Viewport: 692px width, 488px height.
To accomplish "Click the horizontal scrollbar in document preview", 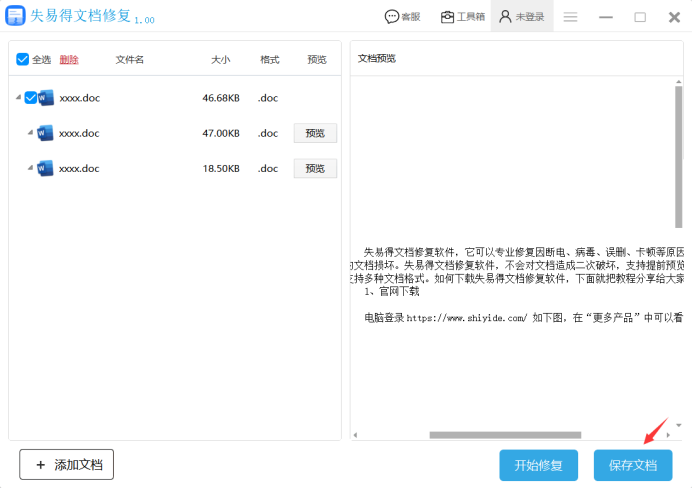I will 505,435.
